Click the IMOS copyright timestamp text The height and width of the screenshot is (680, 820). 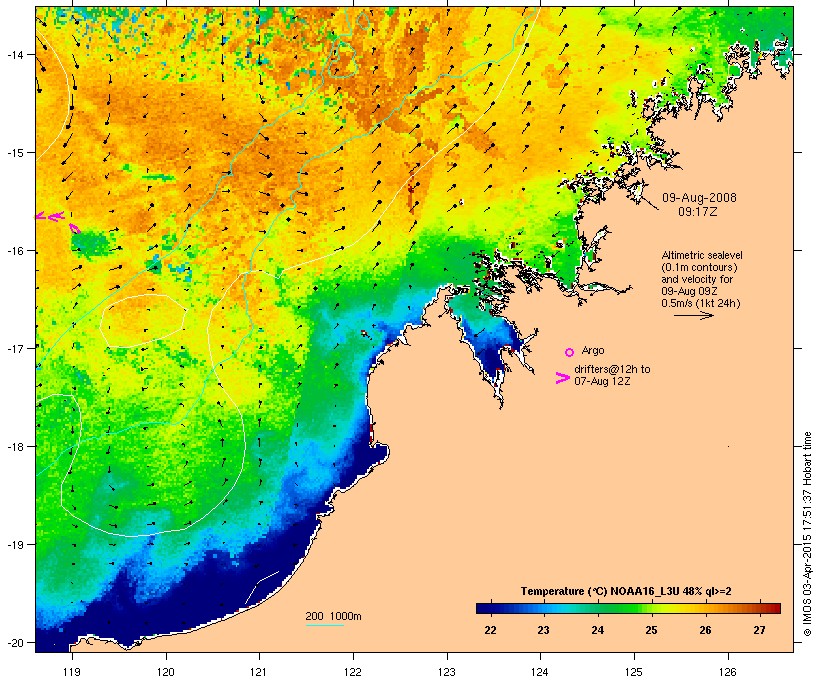[807, 534]
